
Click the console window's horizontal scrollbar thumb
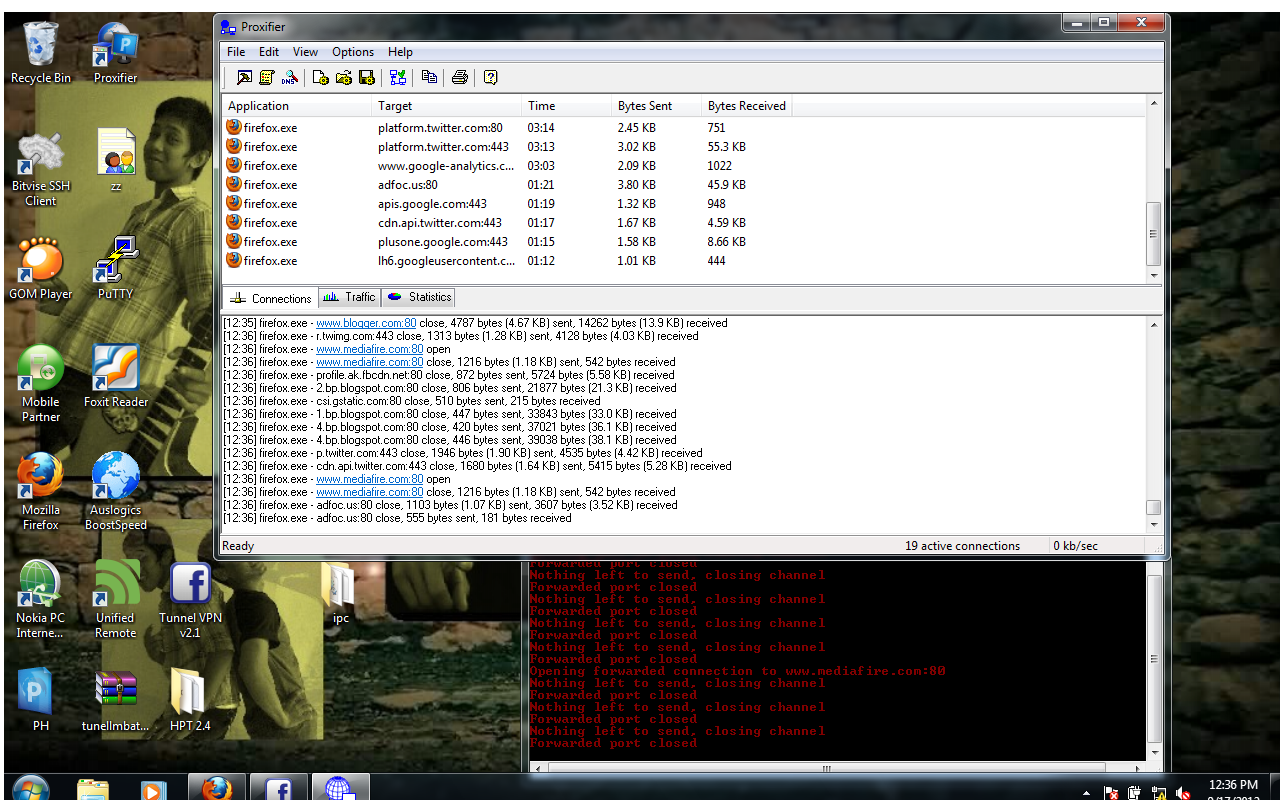pos(827,768)
